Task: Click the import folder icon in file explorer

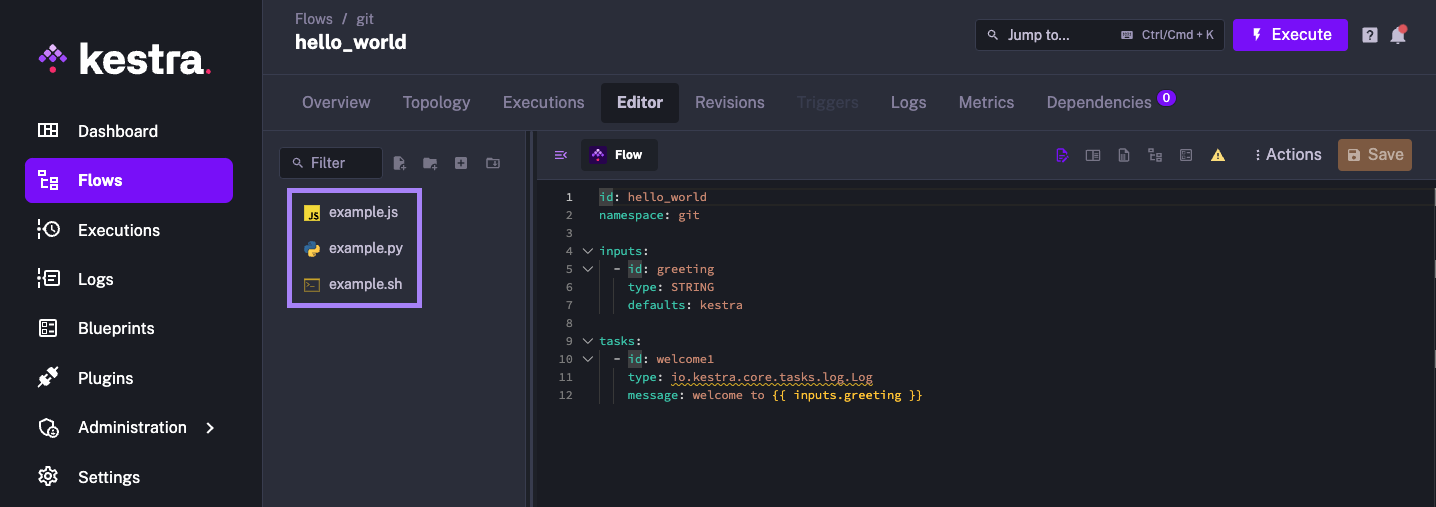Action: point(492,163)
